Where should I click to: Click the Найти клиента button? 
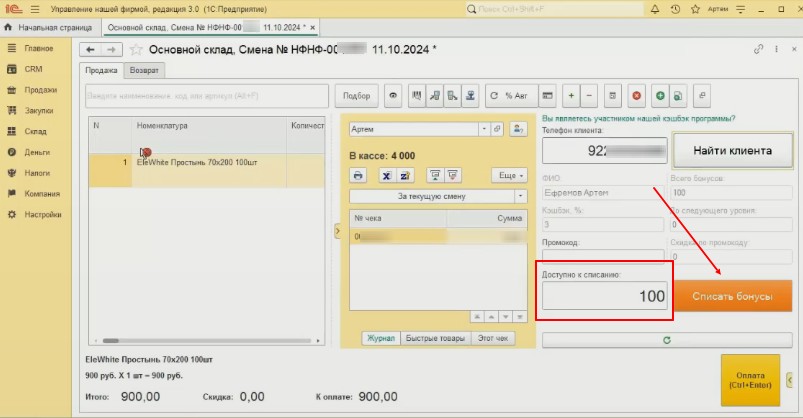[732, 151]
